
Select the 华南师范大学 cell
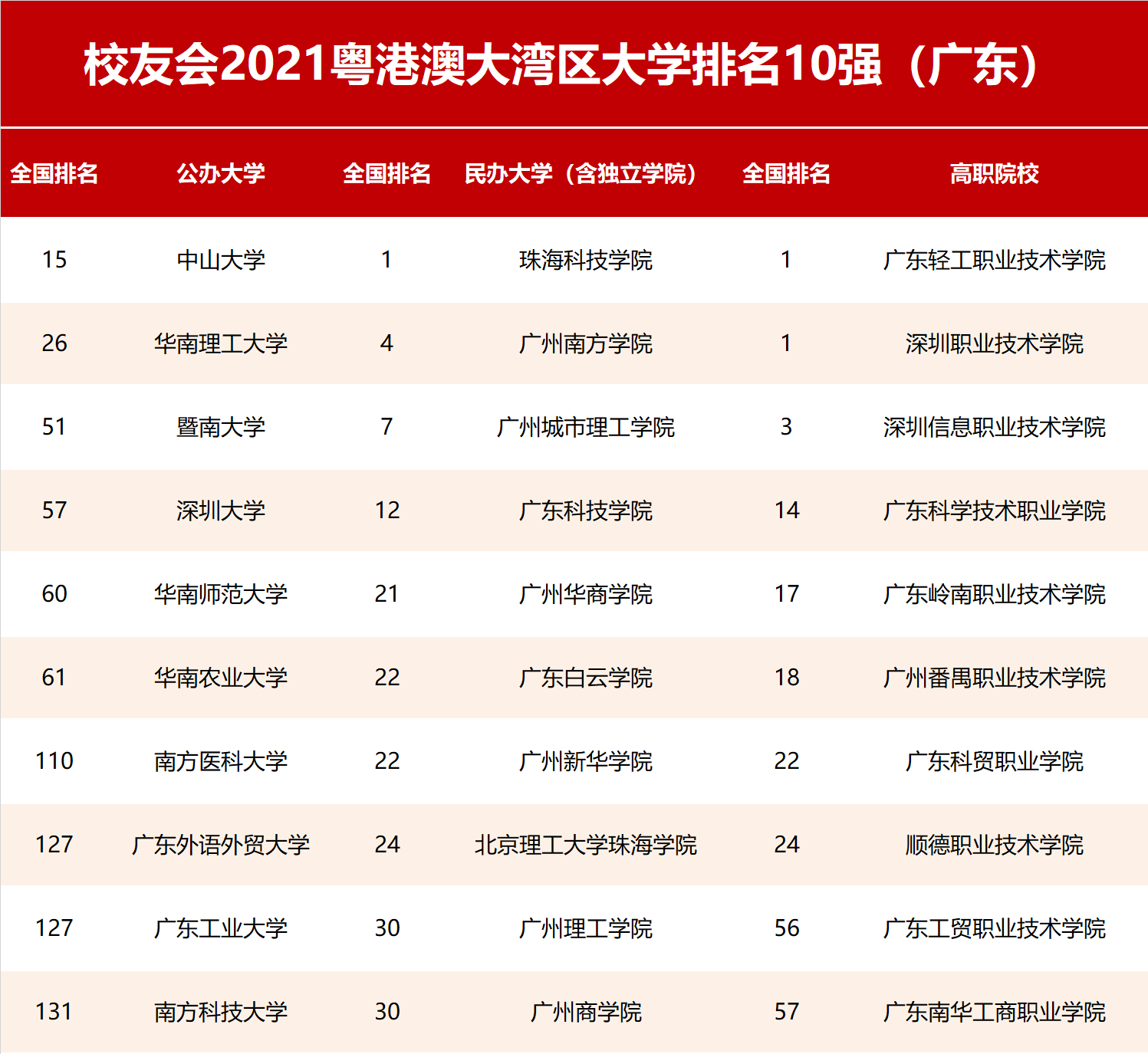[x=221, y=594]
